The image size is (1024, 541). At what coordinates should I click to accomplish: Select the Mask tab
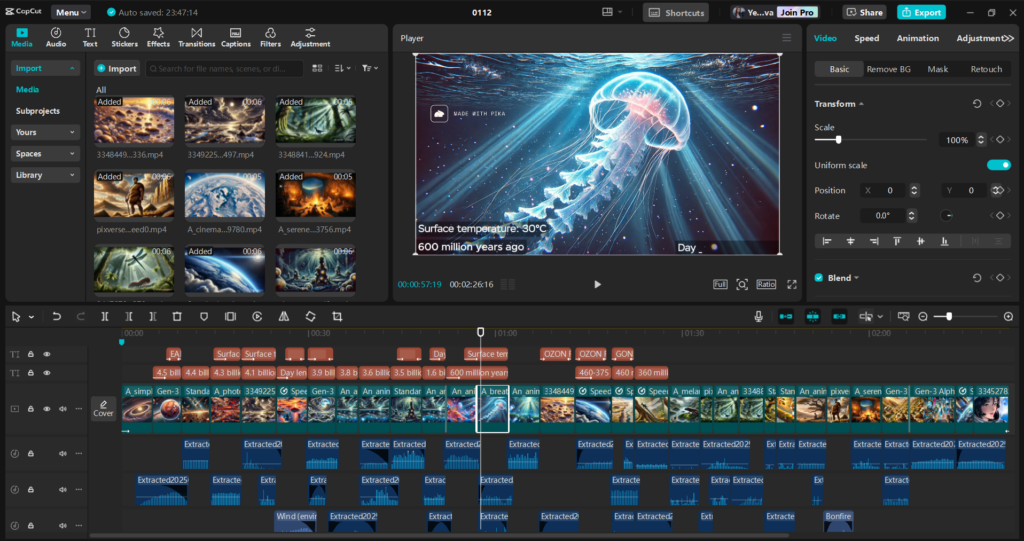pos(937,69)
